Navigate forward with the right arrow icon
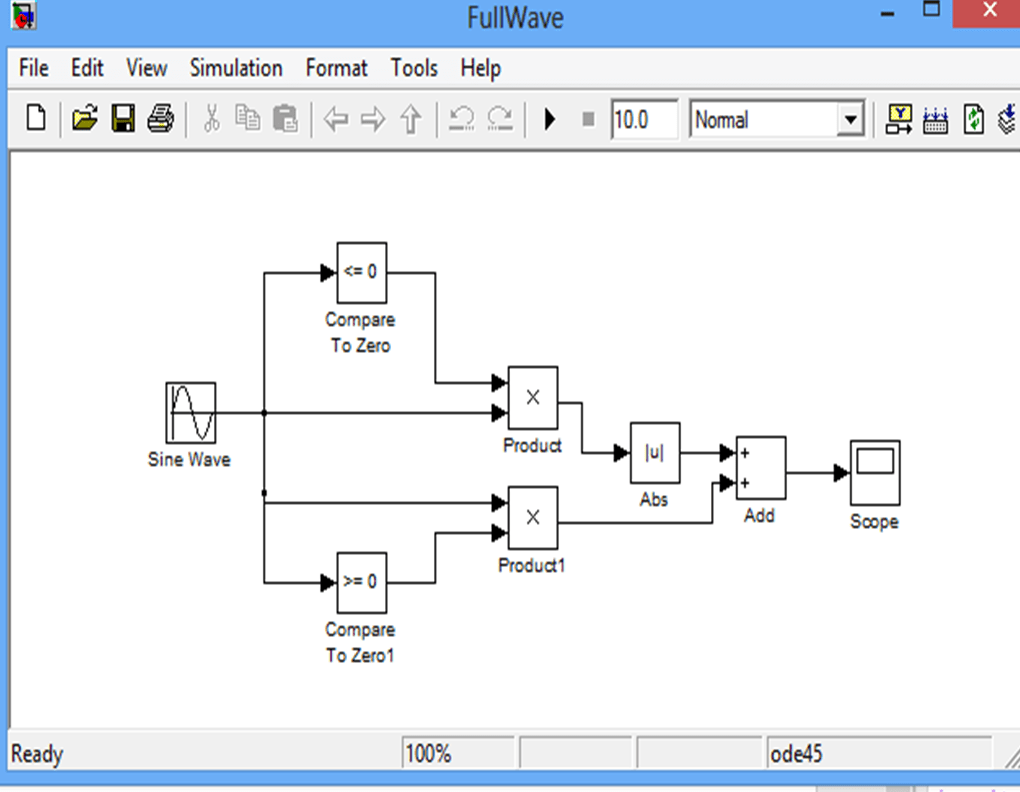Image resolution: width=1020 pixels, height=792 pixels. (x=373, y=119)
